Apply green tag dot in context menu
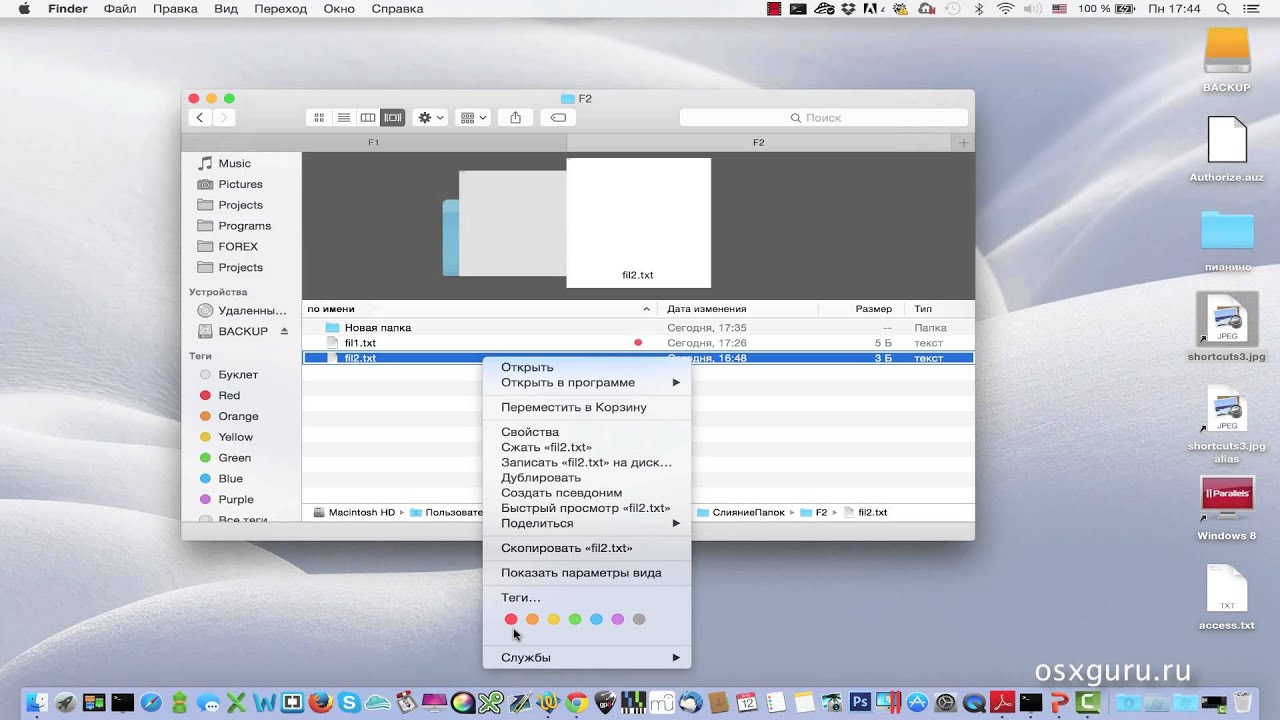This screenshot has height=720, width=1280. (x=575, y=620)
